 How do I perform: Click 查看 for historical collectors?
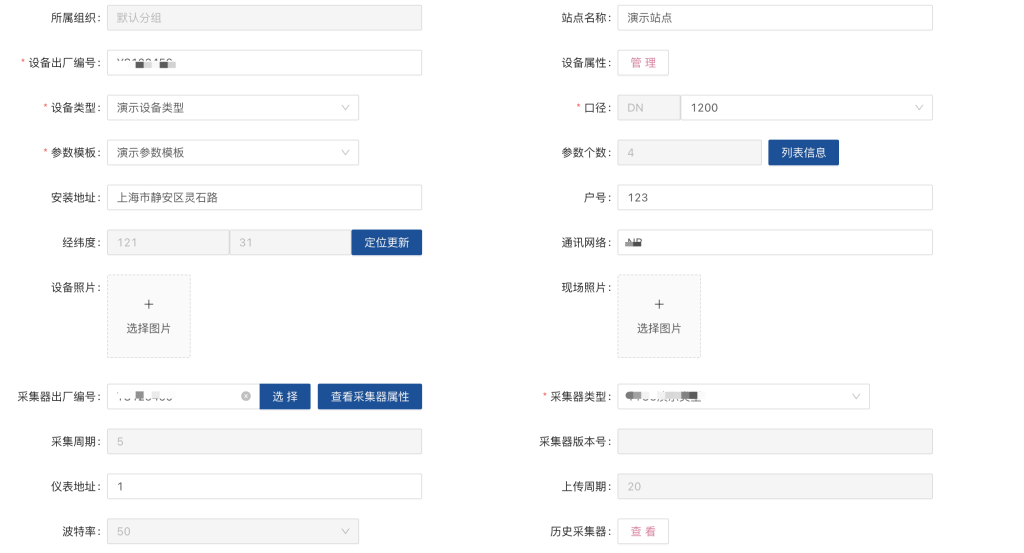click(x=643, y=532)
